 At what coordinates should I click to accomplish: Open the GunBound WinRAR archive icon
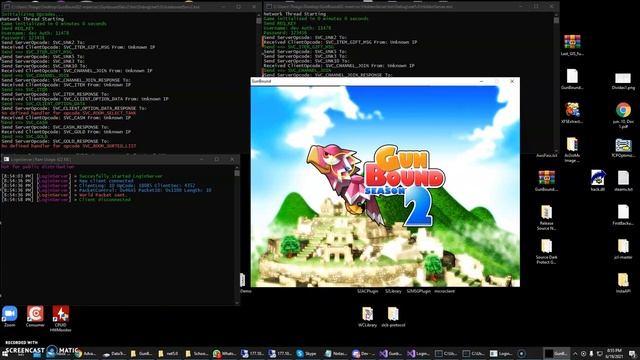coord(547,181)
